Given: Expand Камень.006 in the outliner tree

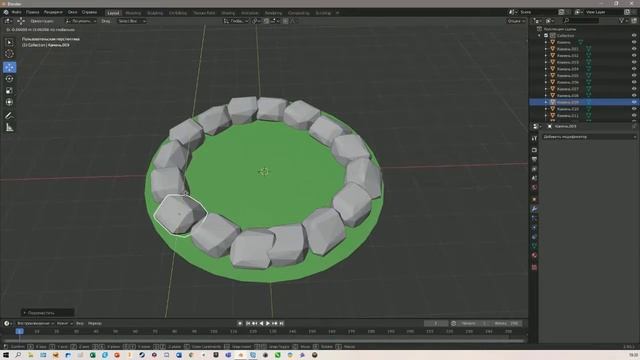Looking at the screenshot, I should click(546, 82).
